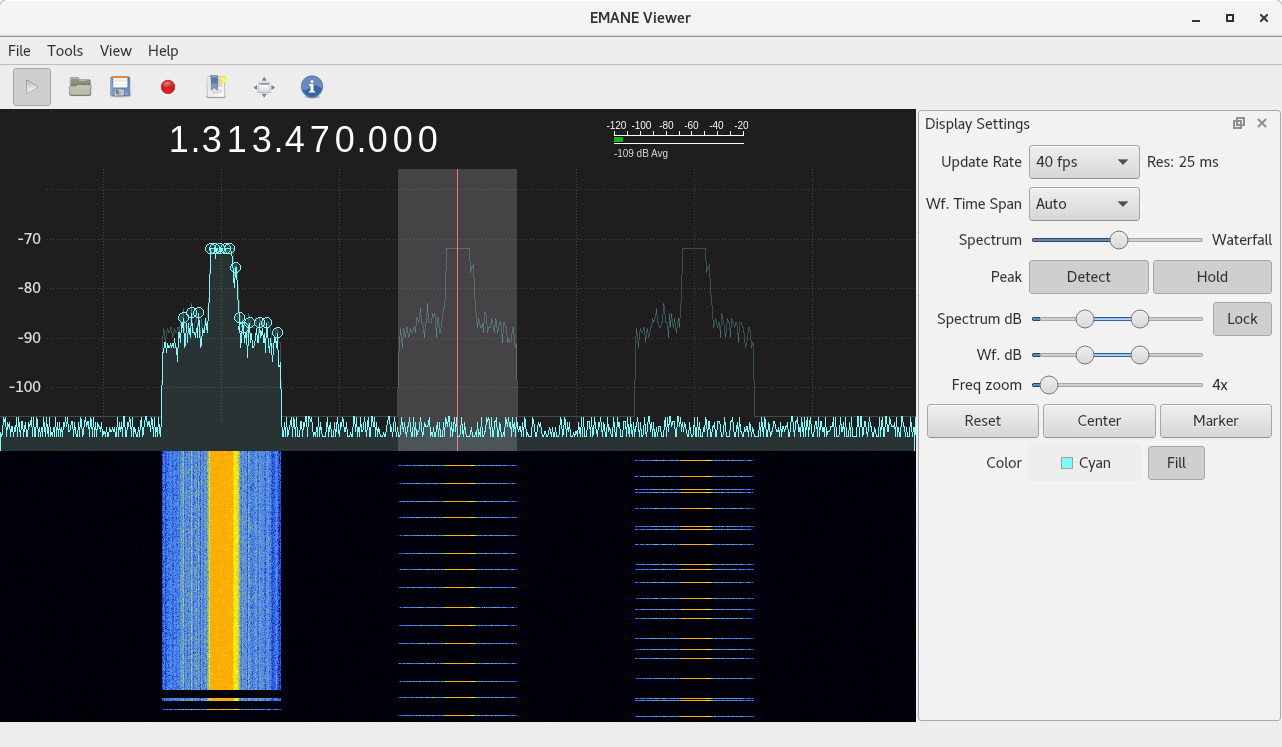Click the -100 dB axis label

25,387
